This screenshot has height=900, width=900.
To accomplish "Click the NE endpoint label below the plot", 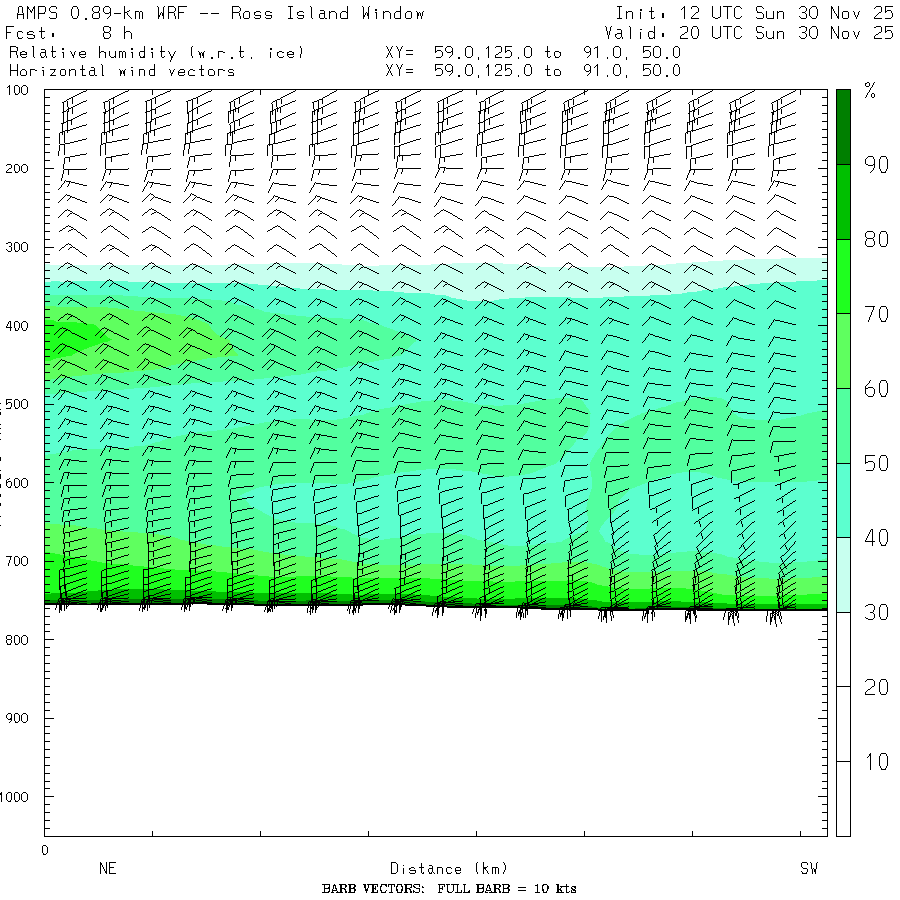I will click(107, 869).
